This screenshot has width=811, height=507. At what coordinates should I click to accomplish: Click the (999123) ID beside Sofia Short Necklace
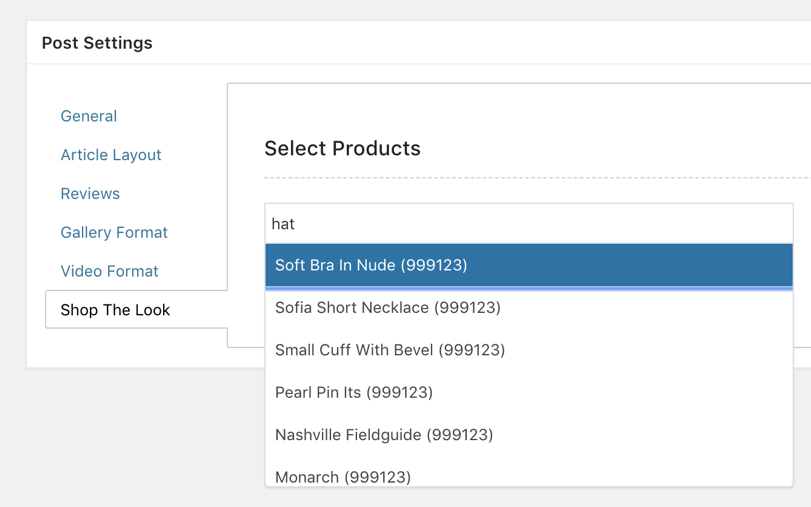tap(467, 307)
